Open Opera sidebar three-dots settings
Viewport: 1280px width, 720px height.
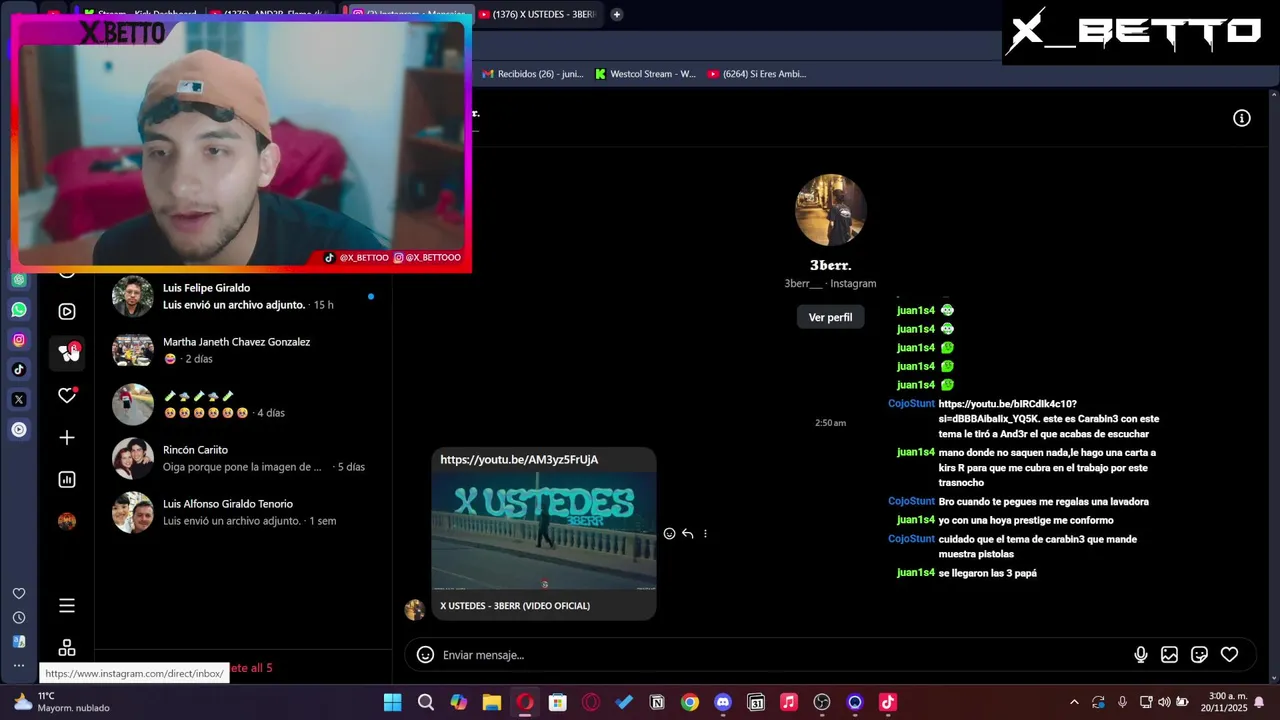(x=19, y=665)
